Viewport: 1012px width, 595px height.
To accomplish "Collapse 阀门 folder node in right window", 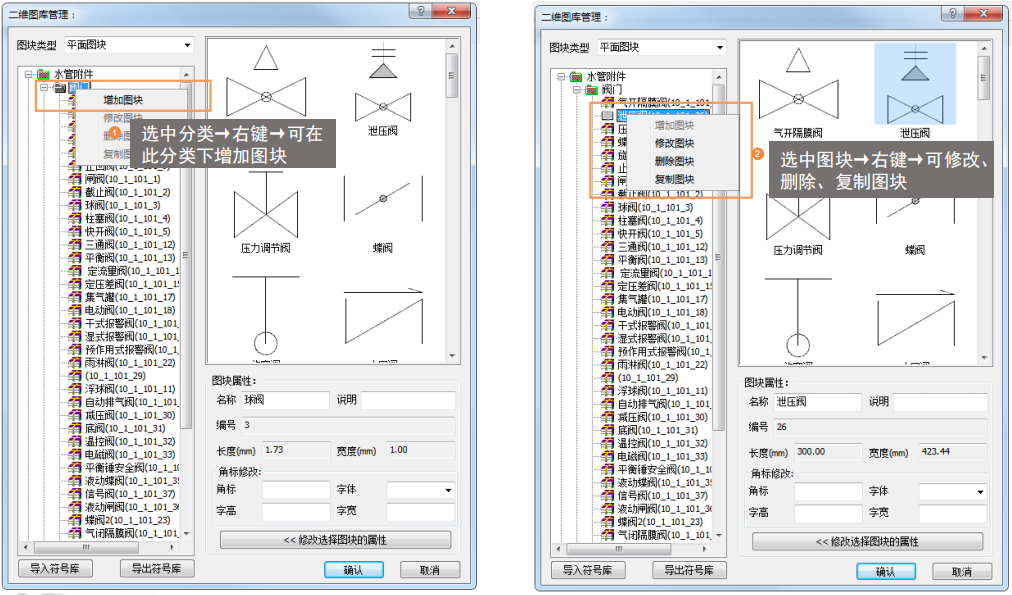I will click(576, 90).
